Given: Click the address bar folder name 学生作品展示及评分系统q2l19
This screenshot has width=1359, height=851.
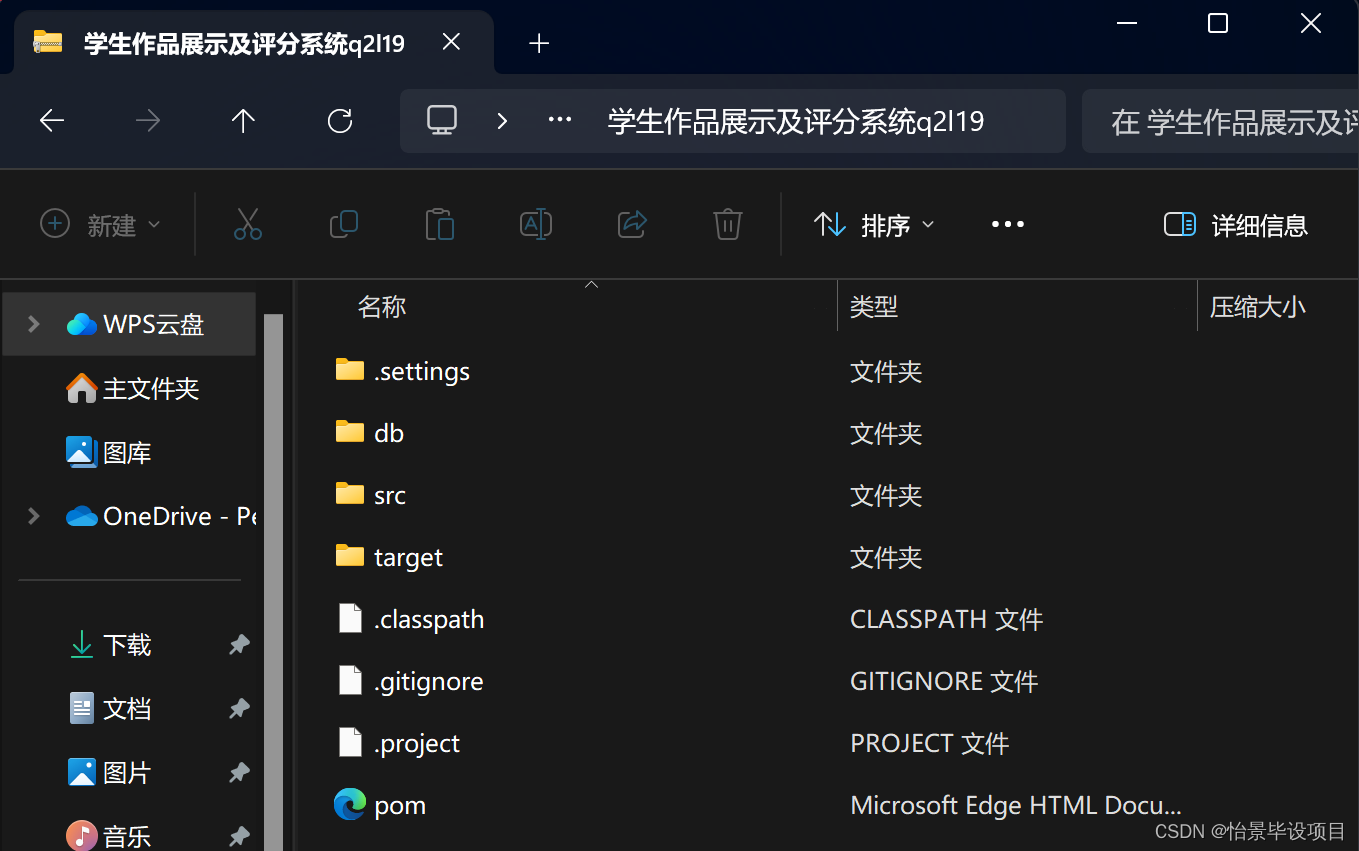Looking at the screenshot, I should (x=796, y=121).
